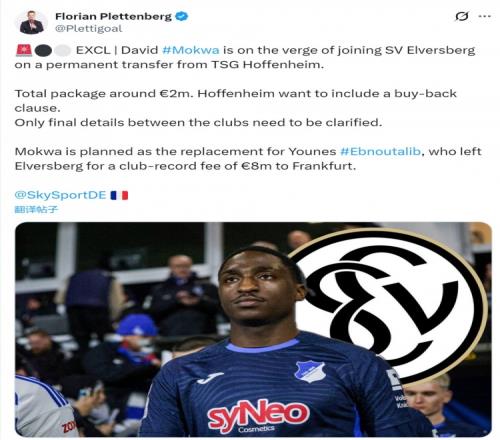Click the Florian Plettenberg display name
The height and width of the screenshot is (440, 500).
113,16
